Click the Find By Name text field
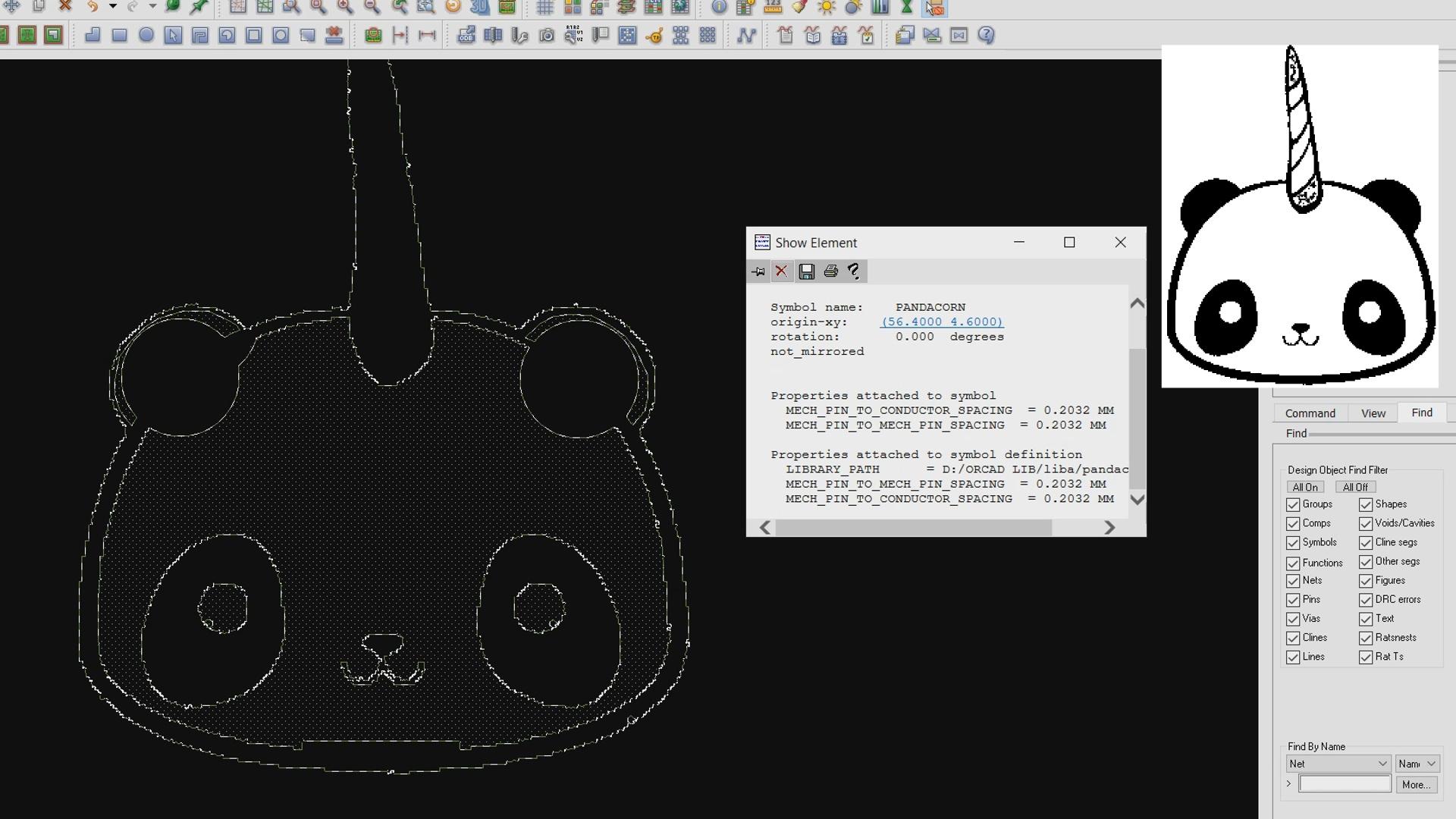 [1345, 784]
